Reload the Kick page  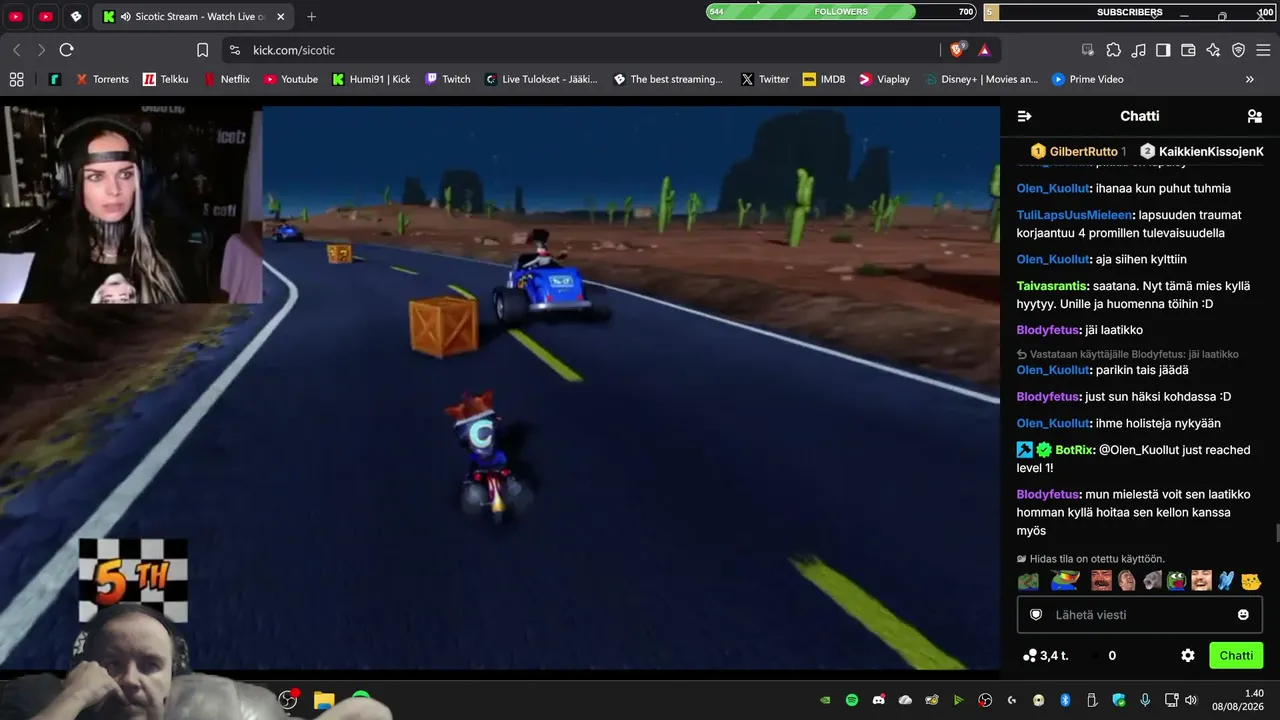coord(67,50)
